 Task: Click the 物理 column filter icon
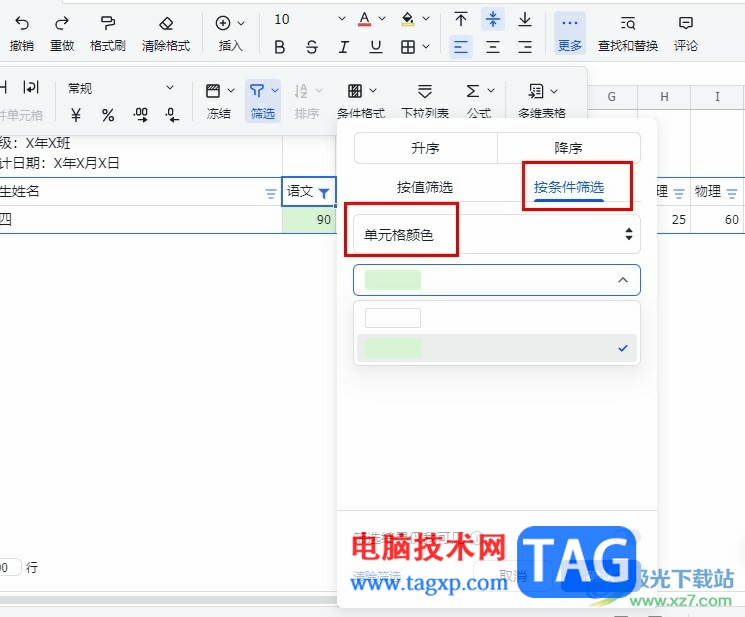tap(732, 193)
